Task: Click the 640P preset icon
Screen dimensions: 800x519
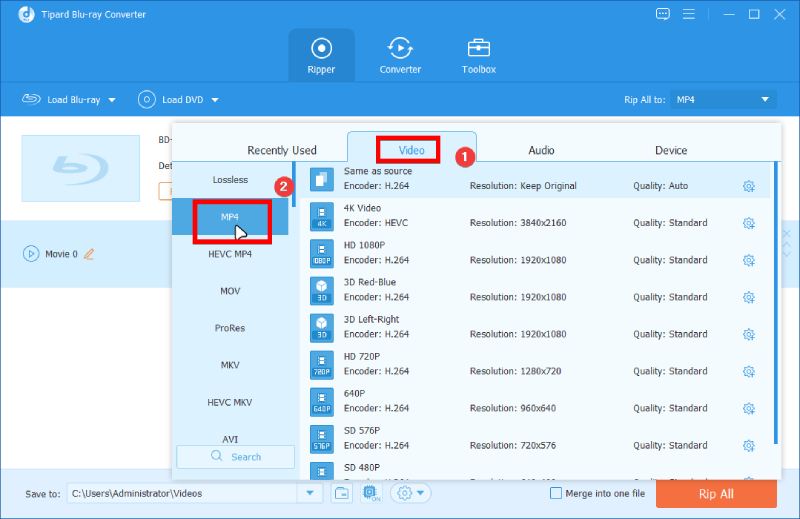Action: 321,402
